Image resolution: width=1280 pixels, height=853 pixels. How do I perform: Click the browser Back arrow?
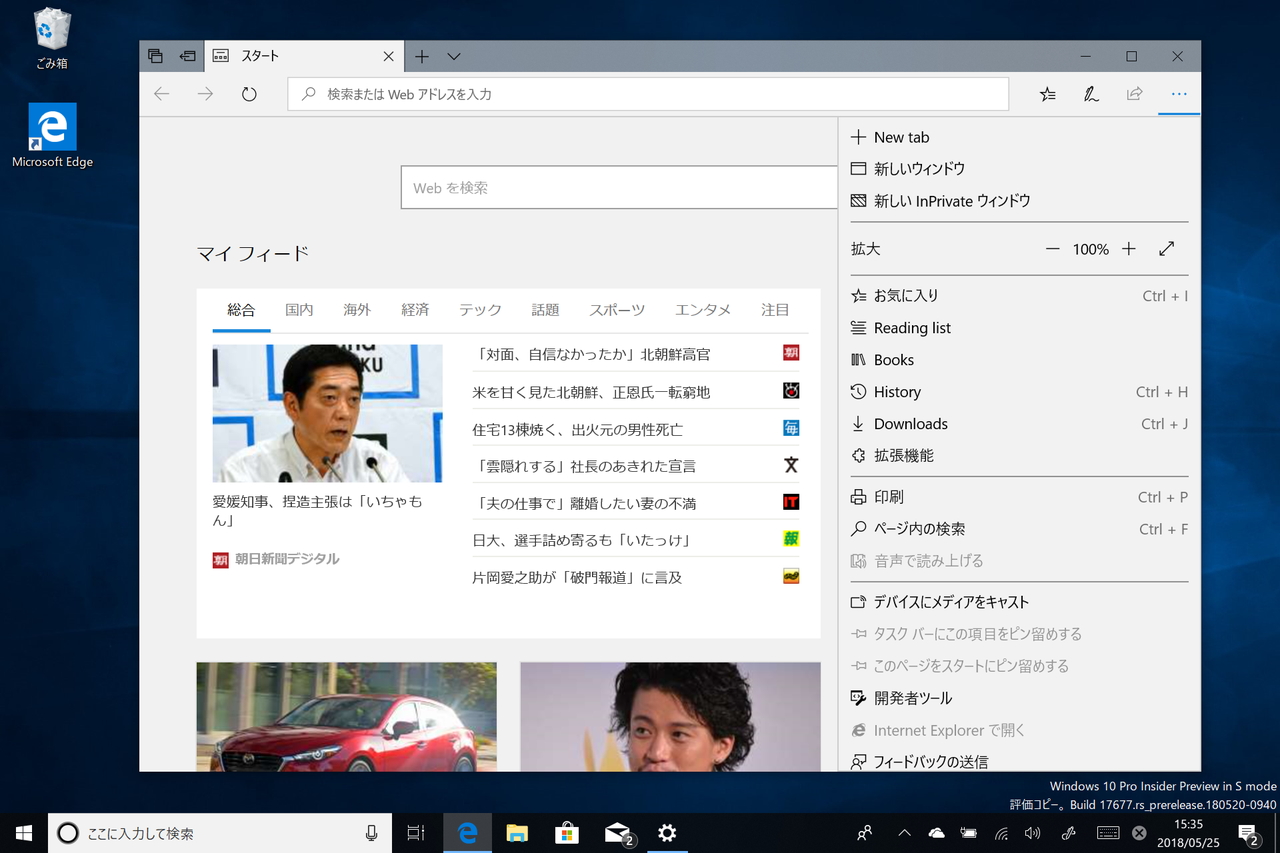pyautogui.click(x=162, y=94)
